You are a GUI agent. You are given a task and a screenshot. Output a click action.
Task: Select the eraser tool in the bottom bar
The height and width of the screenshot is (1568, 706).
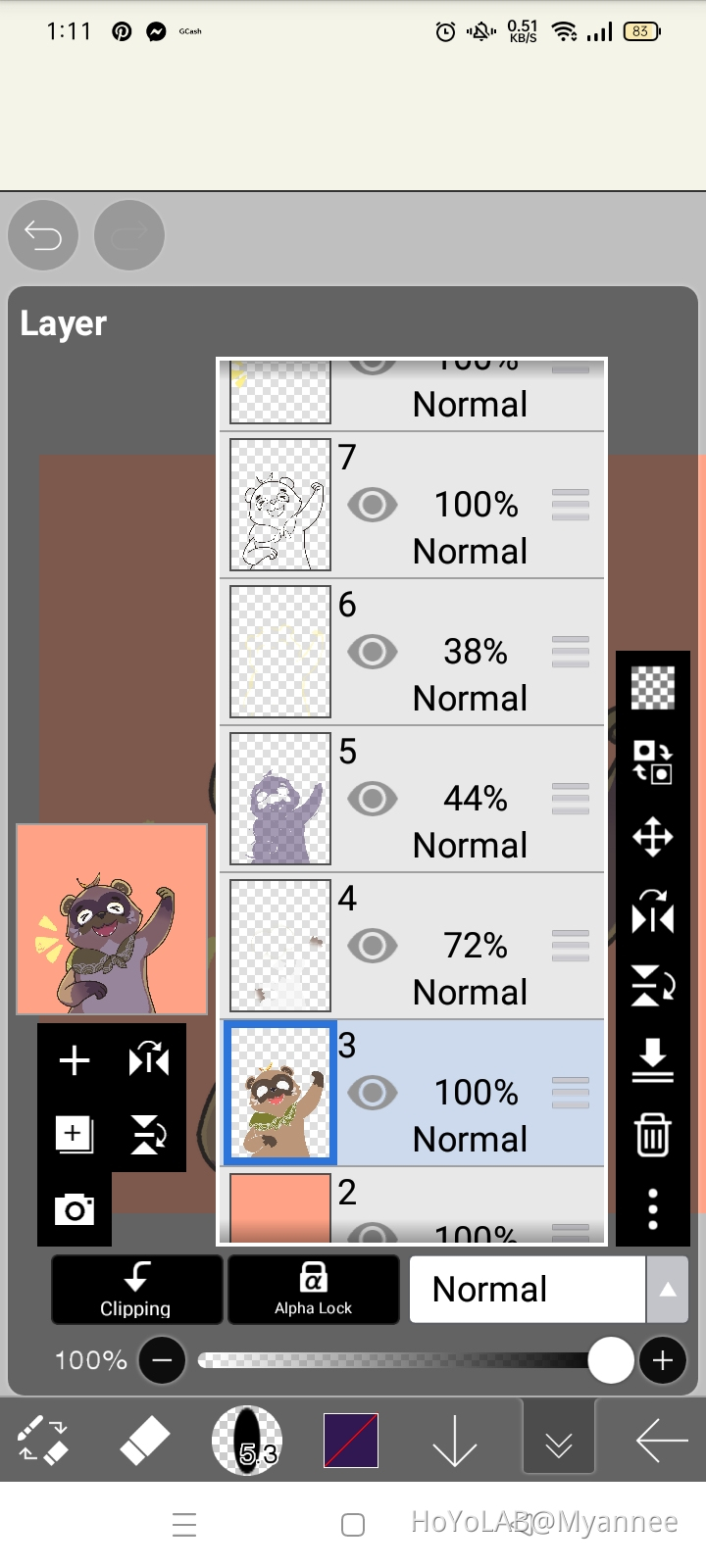pos(144,1442)
